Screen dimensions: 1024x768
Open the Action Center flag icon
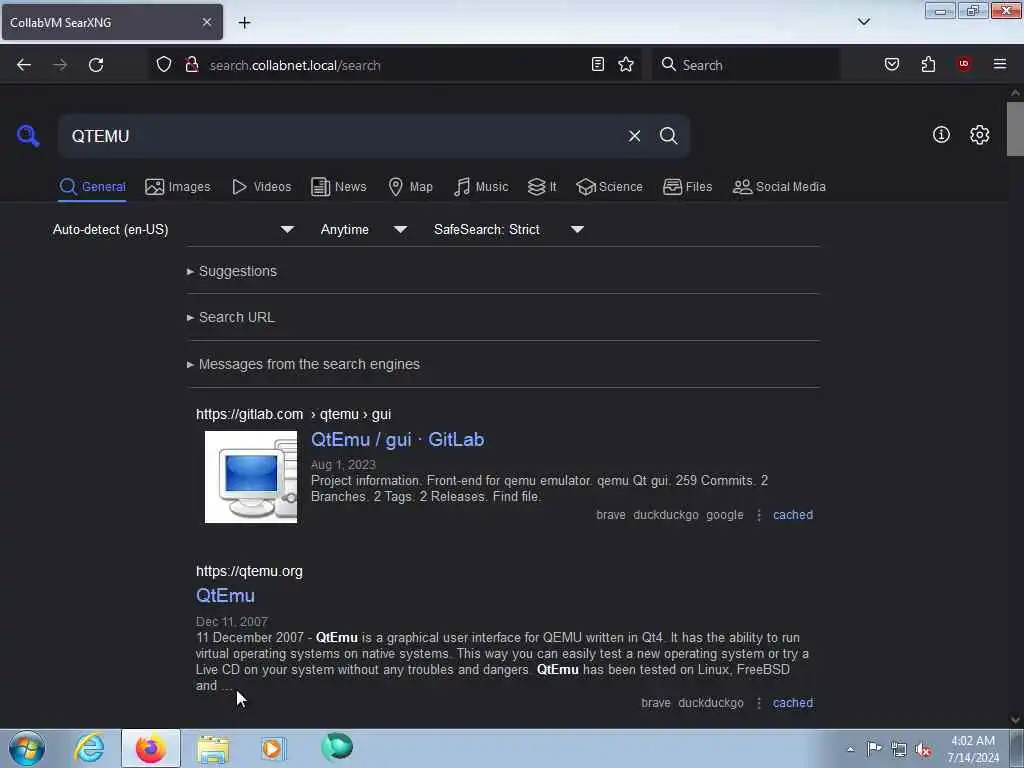coord(874,749)
